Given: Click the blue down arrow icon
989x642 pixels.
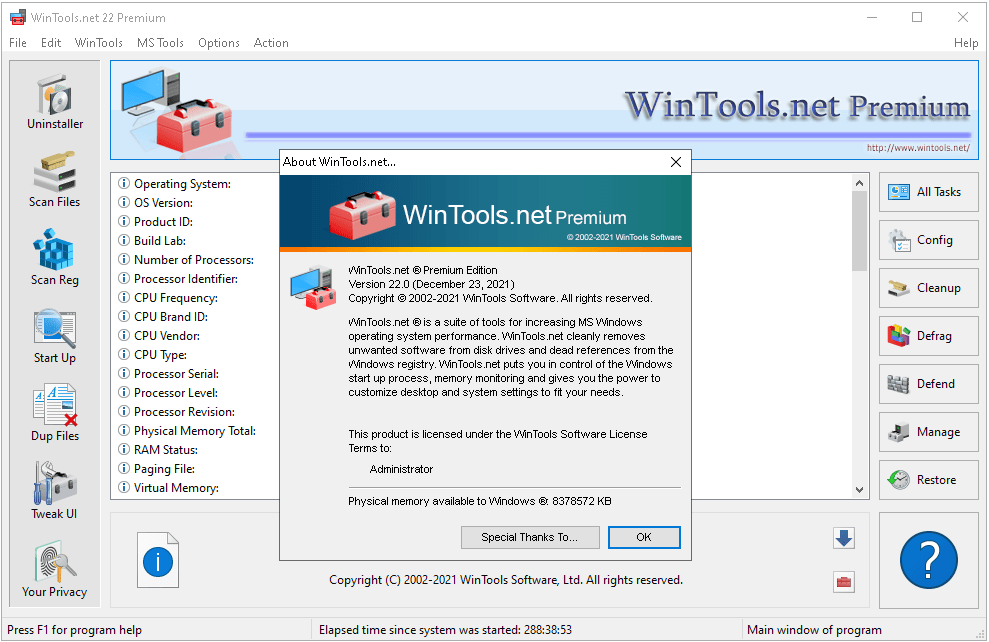Looking at the screenshot, I should [x=844, y=538].
